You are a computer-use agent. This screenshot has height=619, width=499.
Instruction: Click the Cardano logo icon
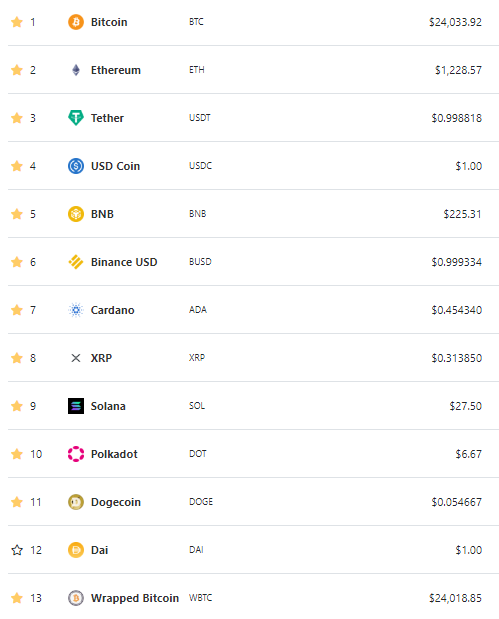[76, 310]
